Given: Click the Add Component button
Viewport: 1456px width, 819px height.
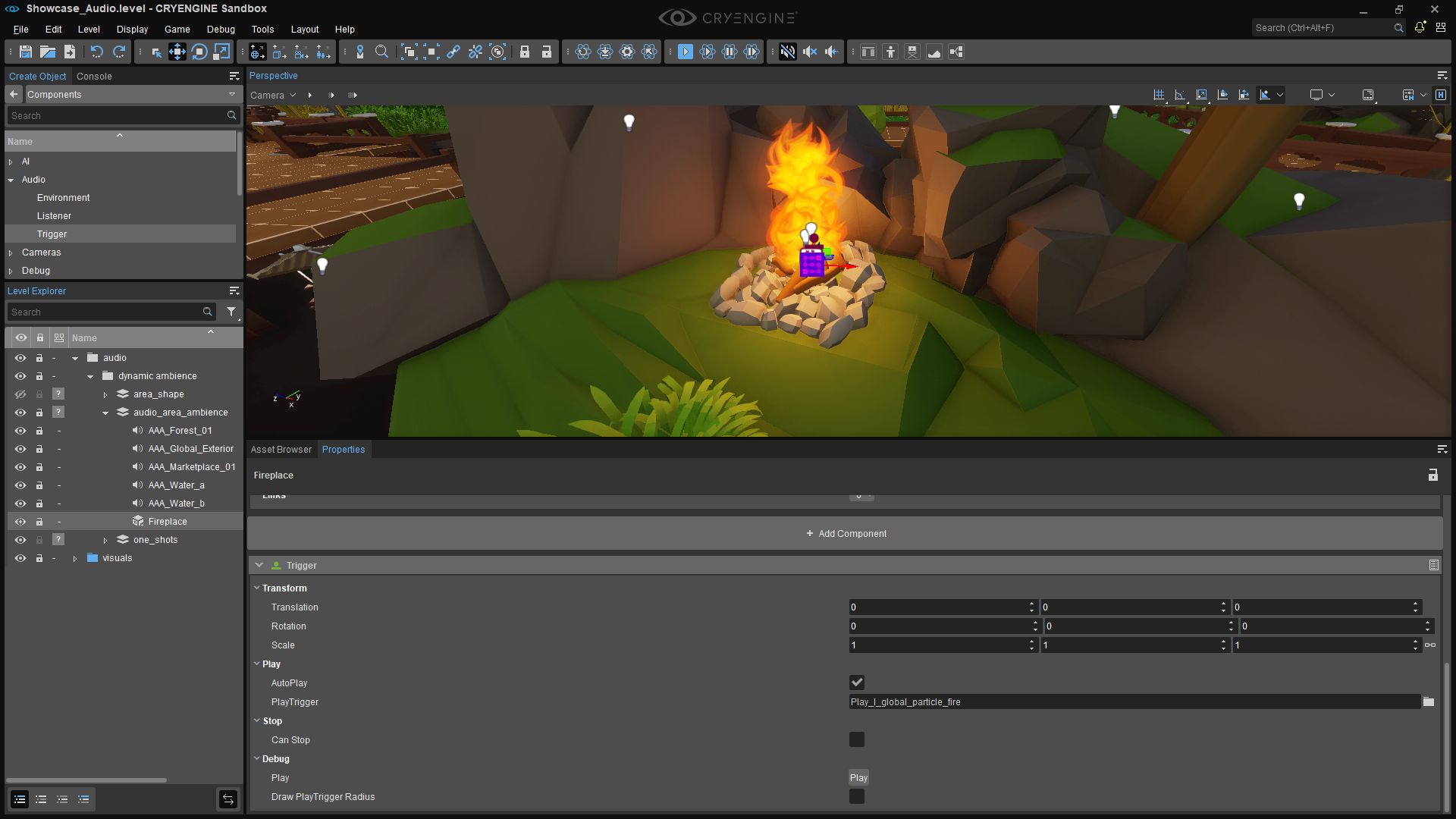Looking at the screenshot, I should click(846, 534).
